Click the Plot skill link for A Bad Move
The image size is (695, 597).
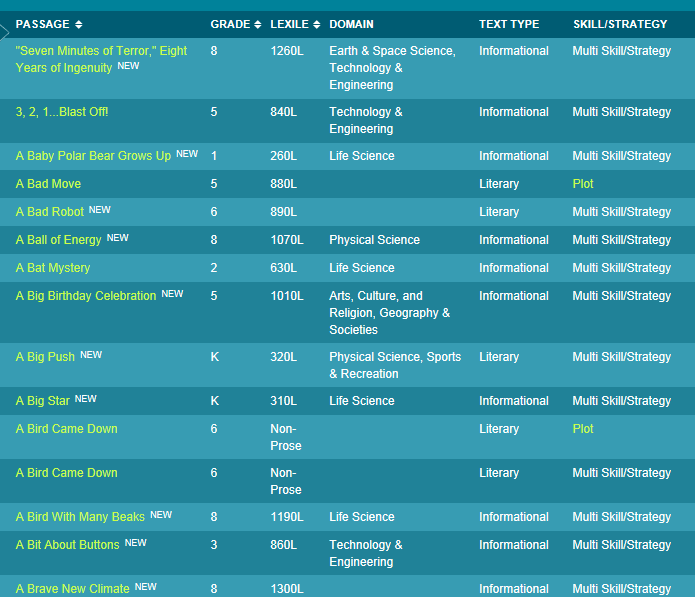[583, 184]
